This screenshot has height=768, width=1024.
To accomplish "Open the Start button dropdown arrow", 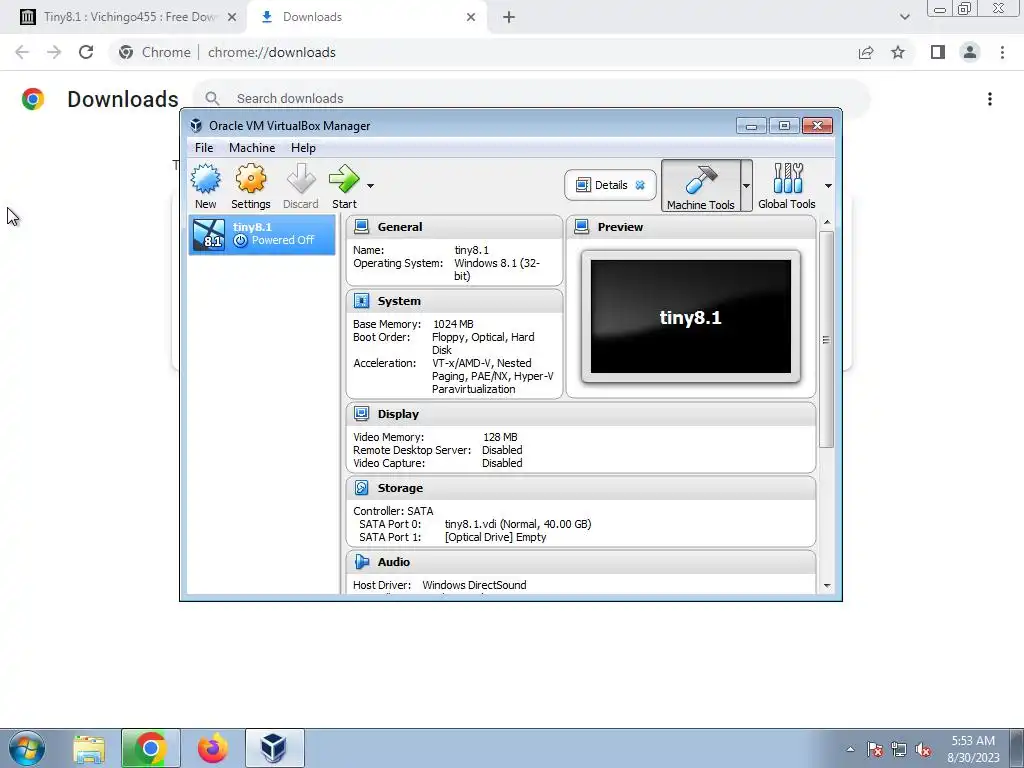I will [x=370, y=186].
